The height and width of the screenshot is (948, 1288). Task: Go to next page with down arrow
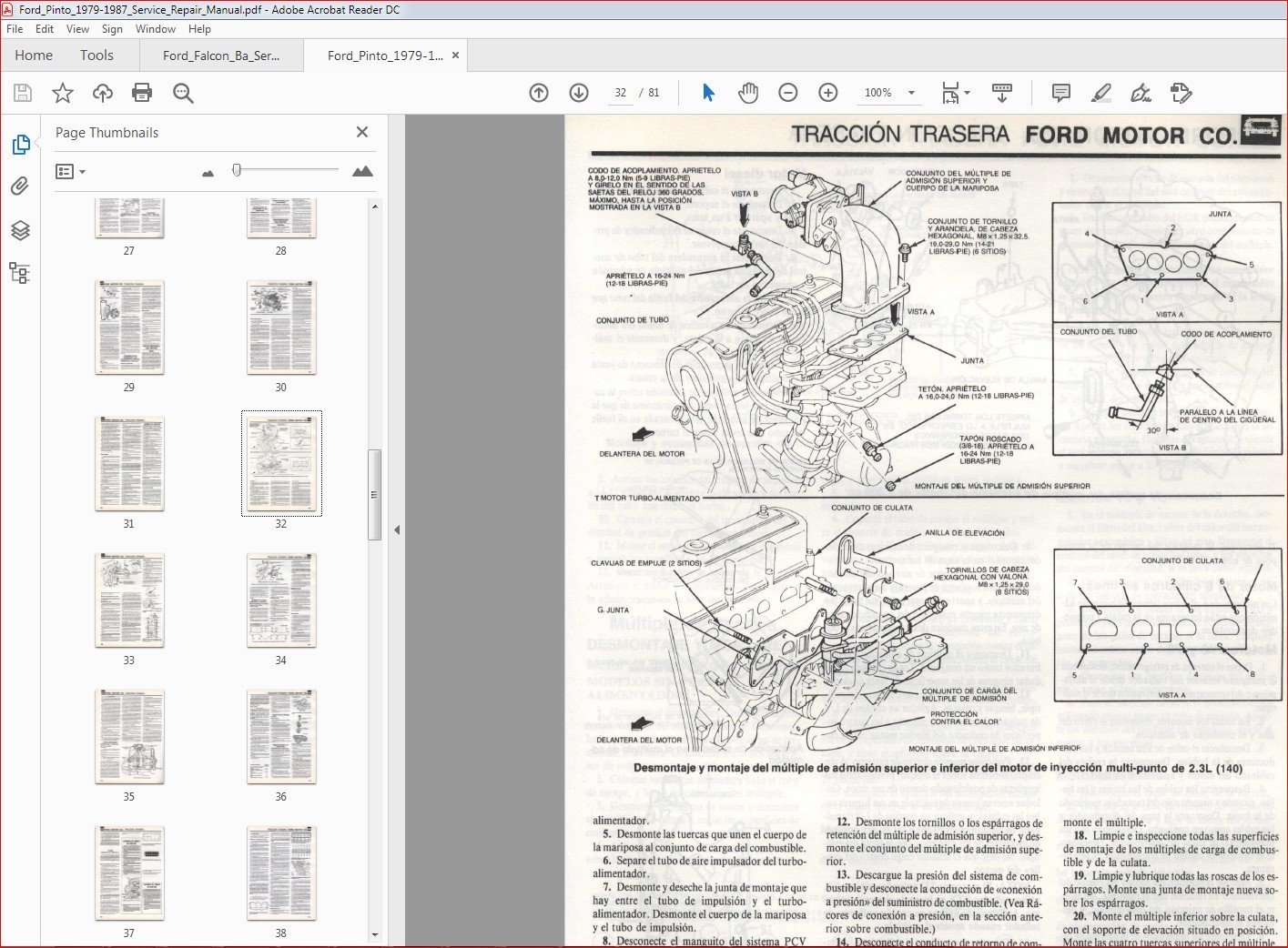point(579,93)
